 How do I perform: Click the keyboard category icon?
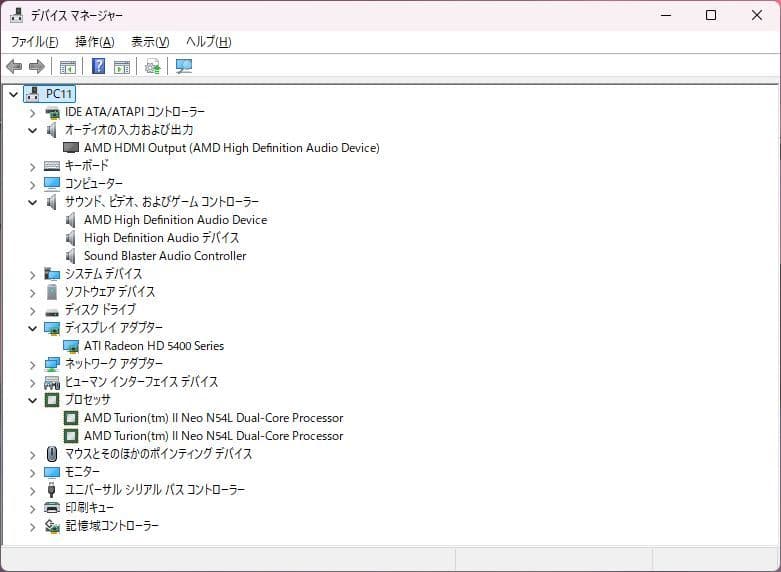click(52, 166)
